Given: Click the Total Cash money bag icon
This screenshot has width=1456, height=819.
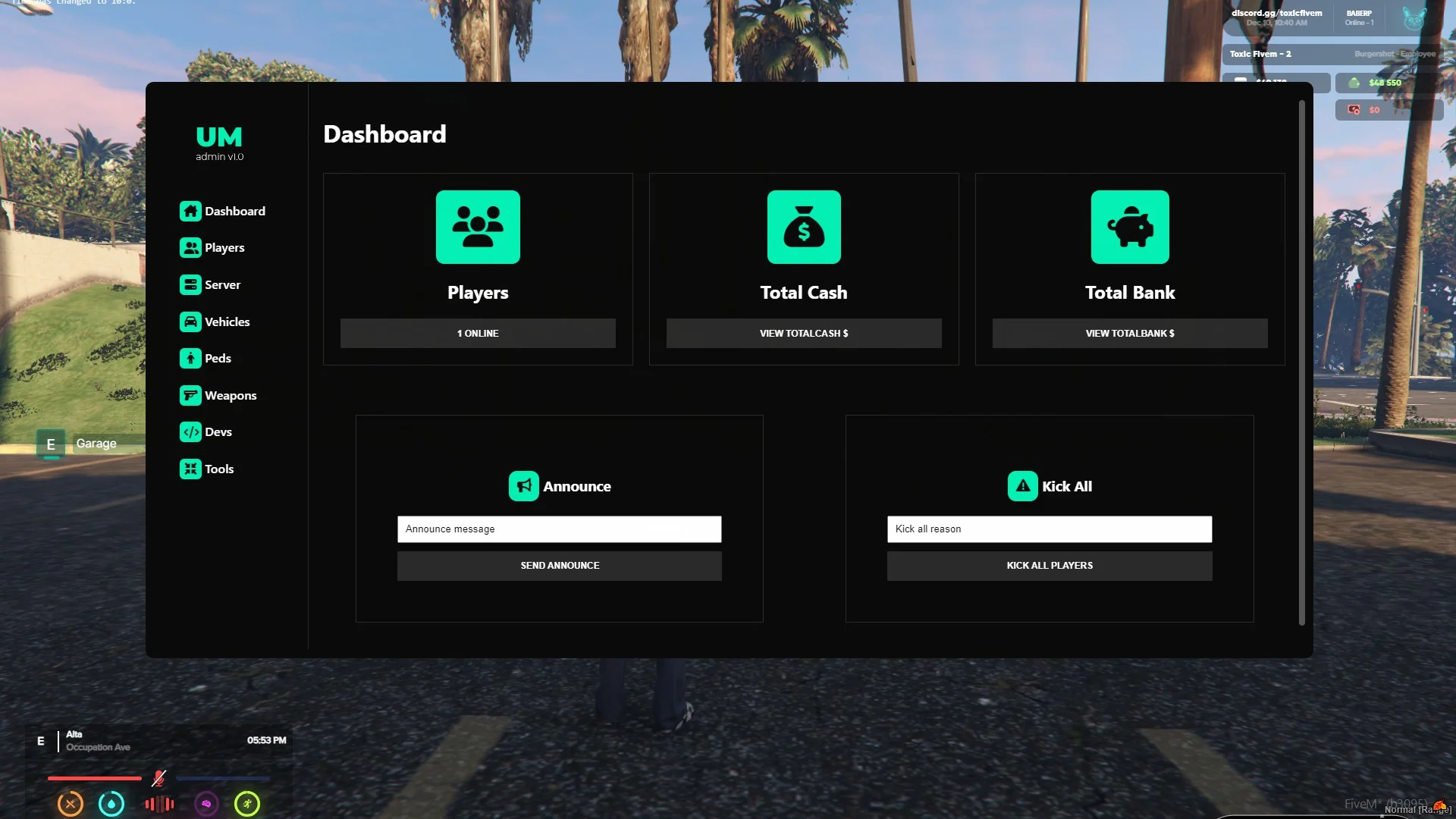Looking at the screenshot, I should click(x=804, y=227).
